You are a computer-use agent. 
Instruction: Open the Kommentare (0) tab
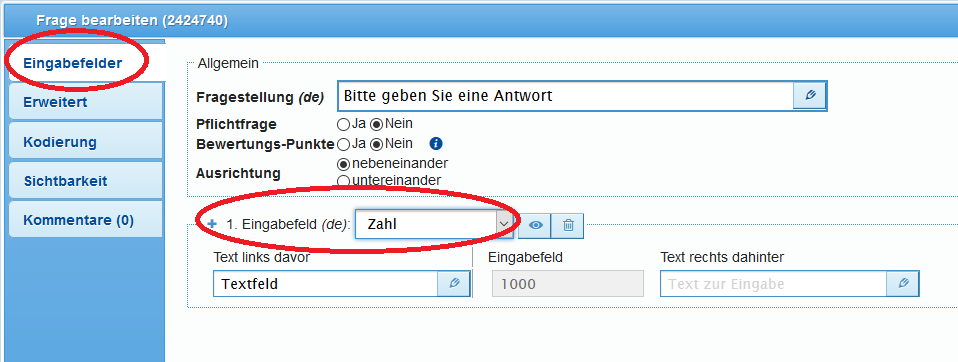[x=86, y=220]
